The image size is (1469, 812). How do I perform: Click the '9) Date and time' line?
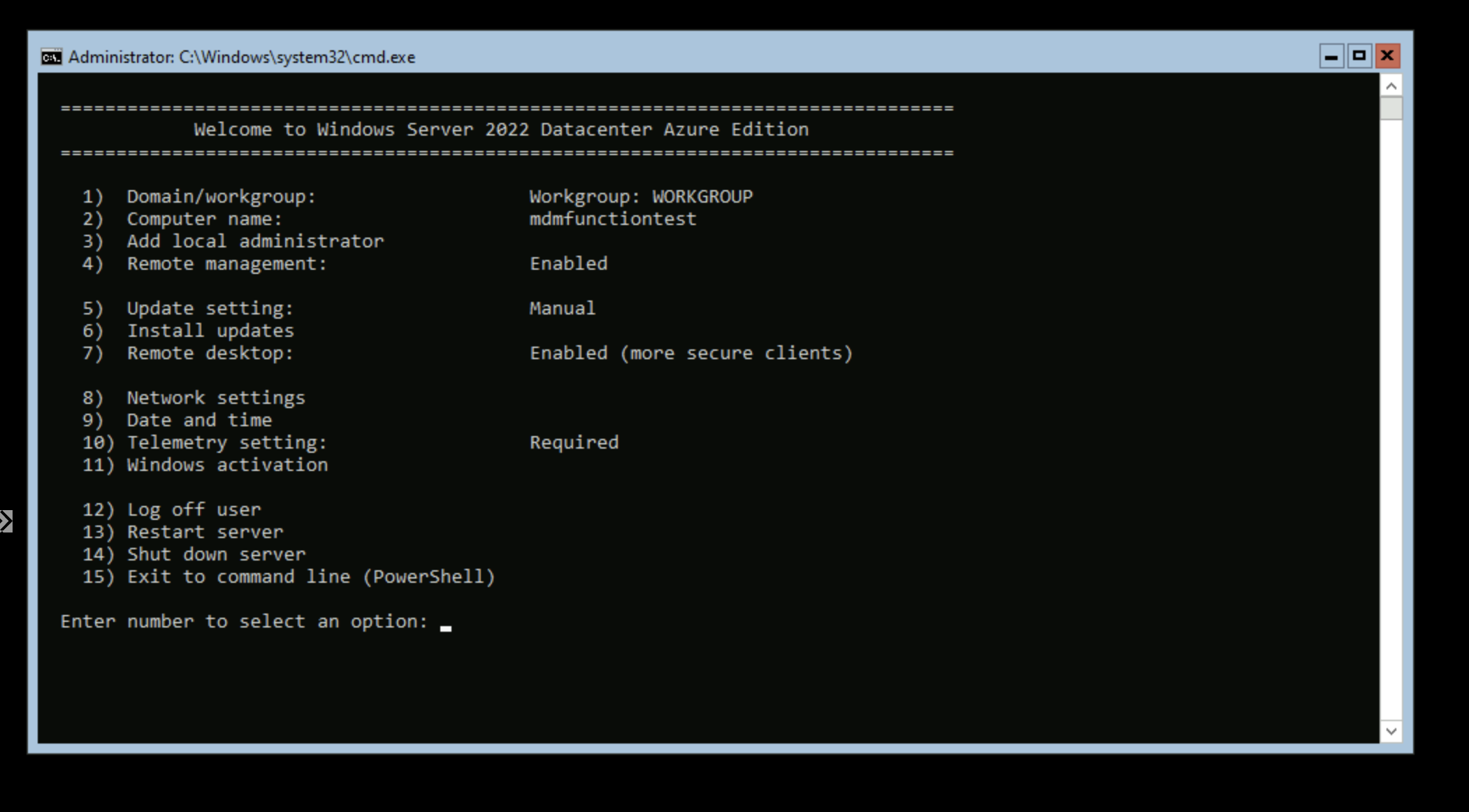177,420
